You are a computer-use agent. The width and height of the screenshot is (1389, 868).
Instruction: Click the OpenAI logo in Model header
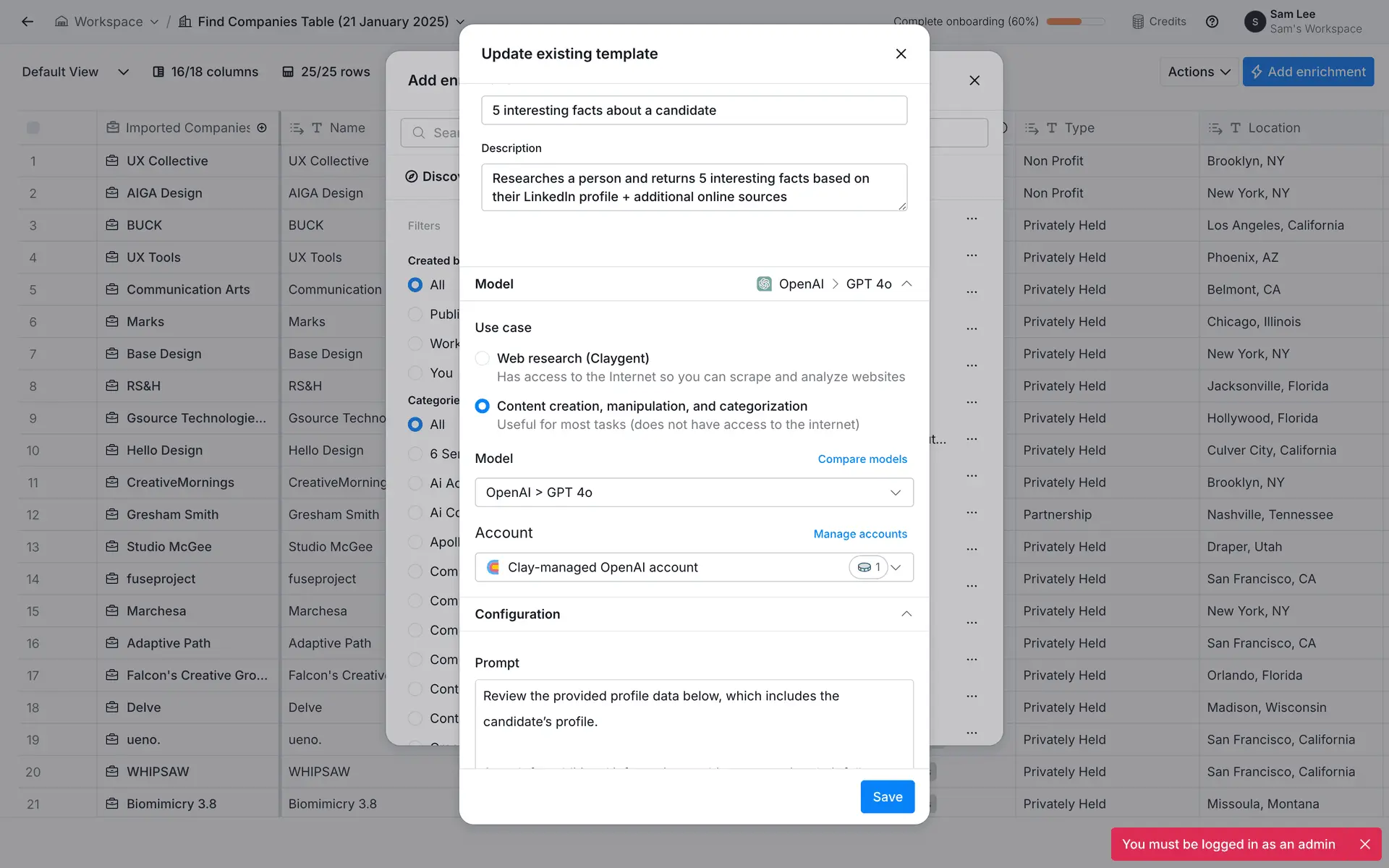click(x=764, y=284)
